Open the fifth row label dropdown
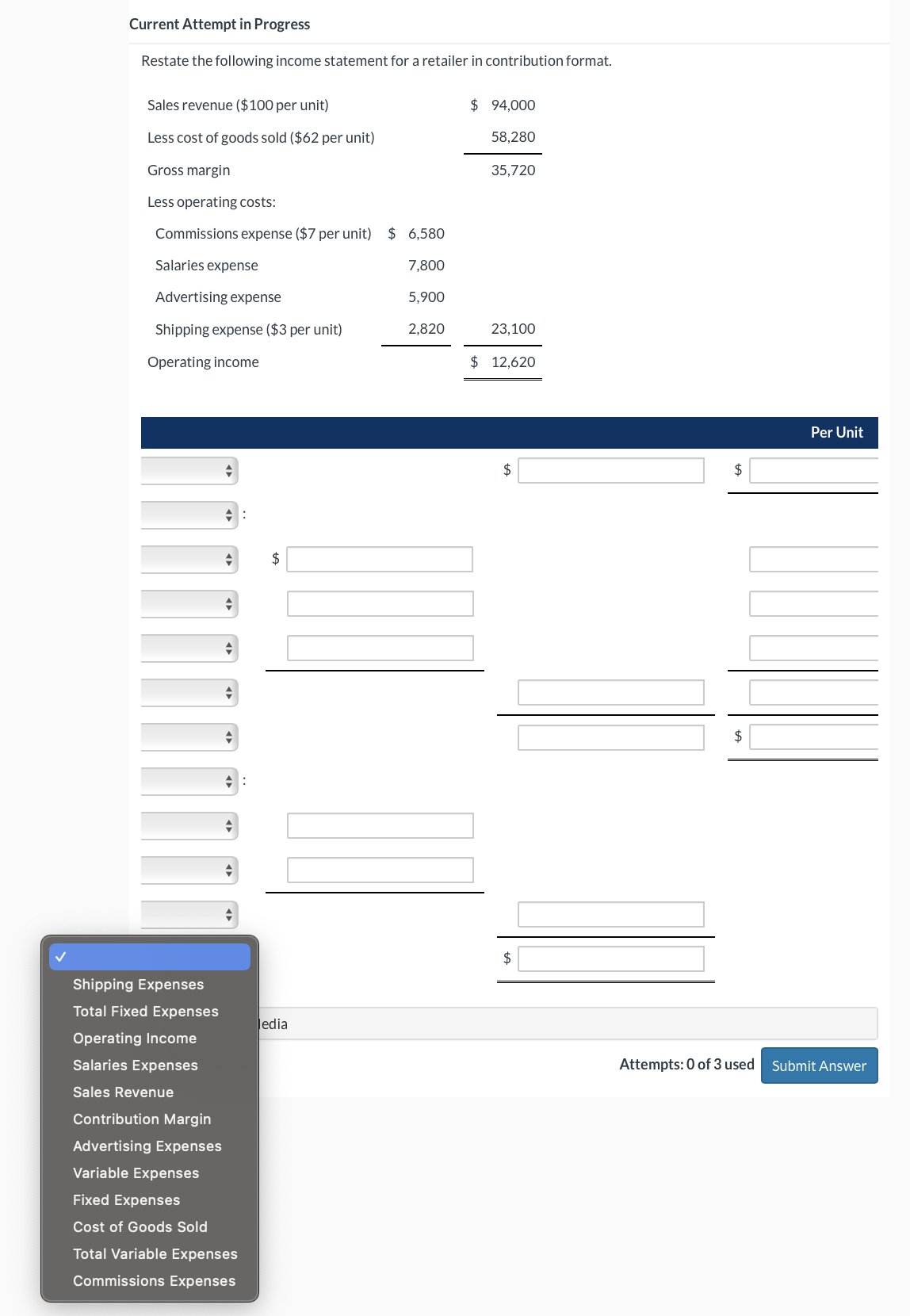The image size is (910, 1316). point(189,648)
